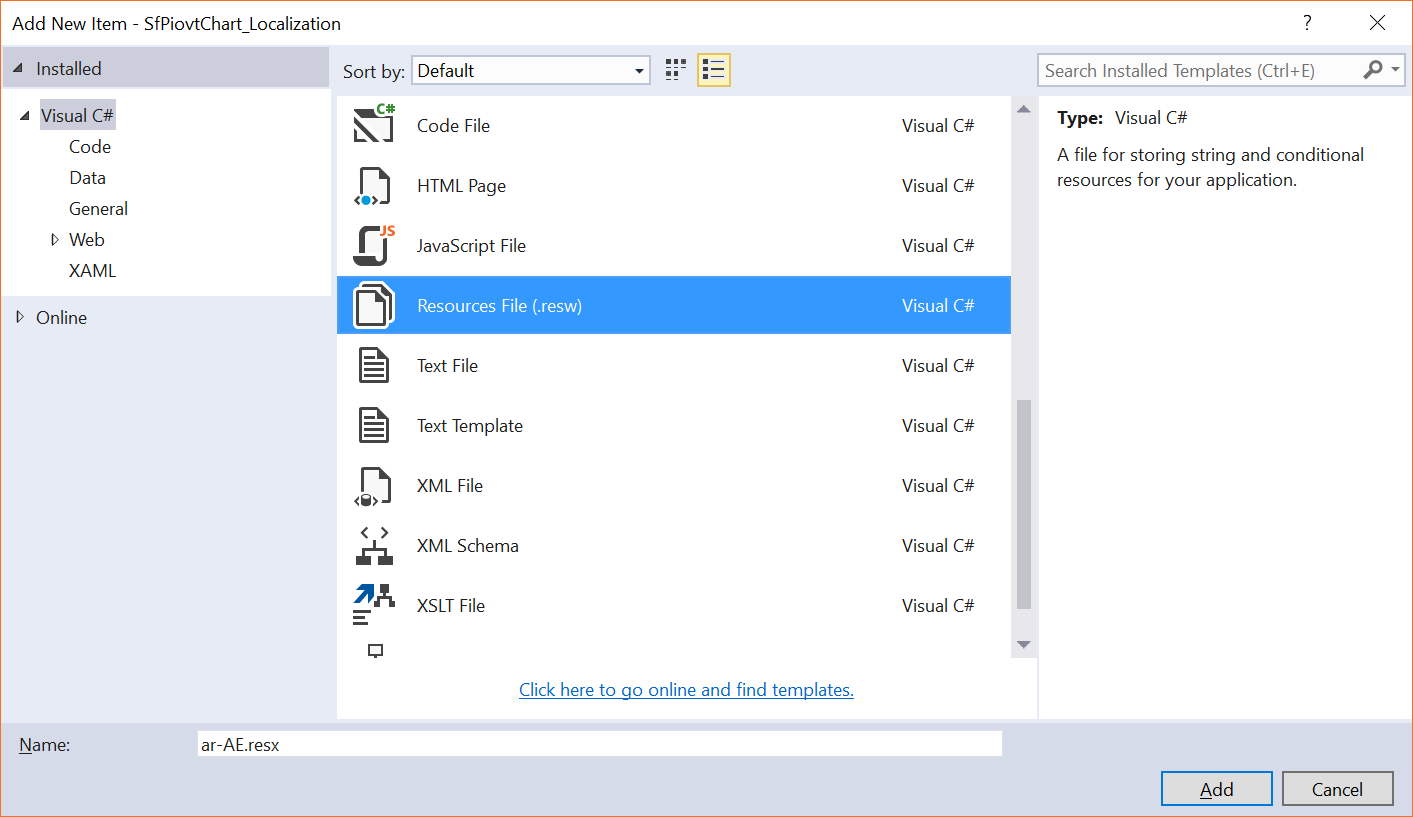Viewport: 1413px width, 817px height.
Task: Open the search options dropdown arrow
Action: [x=1396, y=70]
